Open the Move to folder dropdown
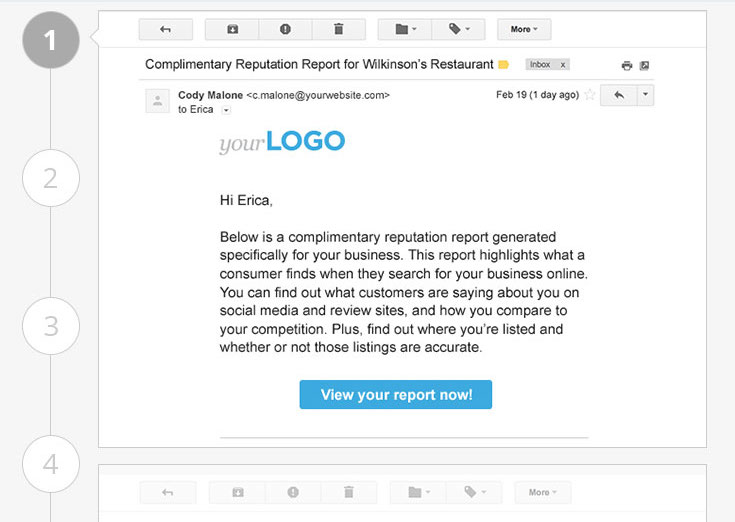This screenshot has width=735, height=522. (x=405, y=30)
